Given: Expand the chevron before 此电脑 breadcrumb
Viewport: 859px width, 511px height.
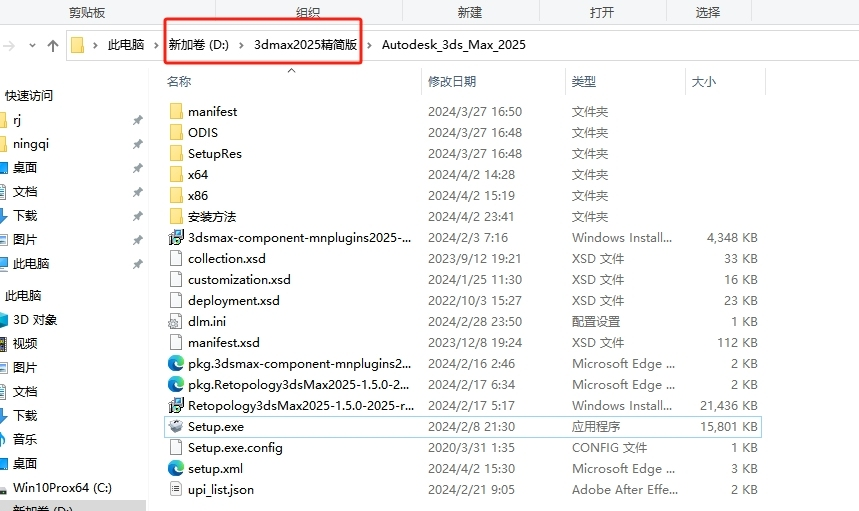Looking at the screenshot, I should tap(95, 45).
